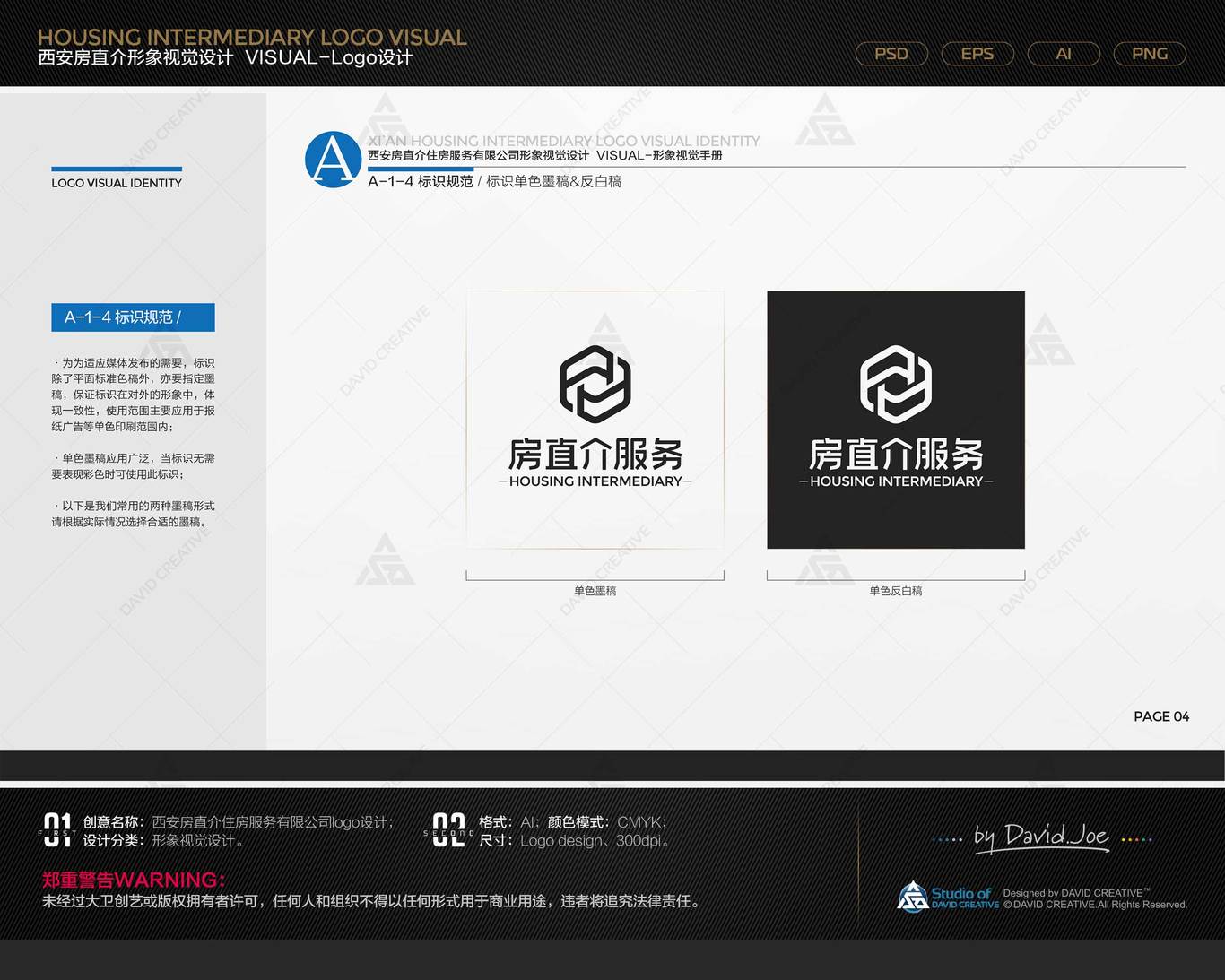
Task: Click the Studio of David Creative logo
Action: (948, 897)
